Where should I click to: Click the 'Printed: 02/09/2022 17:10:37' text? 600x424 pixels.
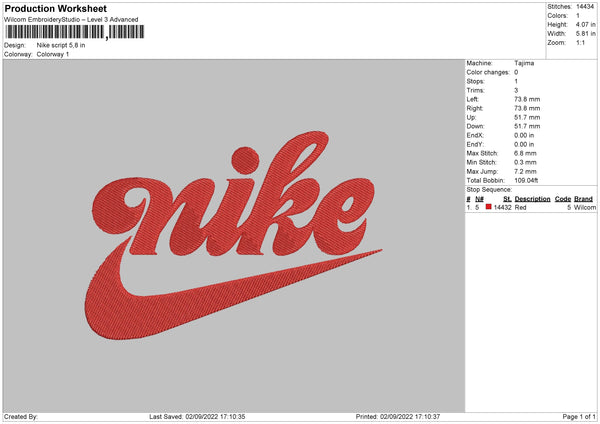point(398,416)
